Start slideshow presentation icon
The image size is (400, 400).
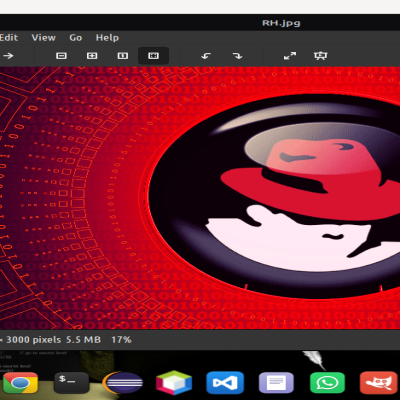coord(321,56)
